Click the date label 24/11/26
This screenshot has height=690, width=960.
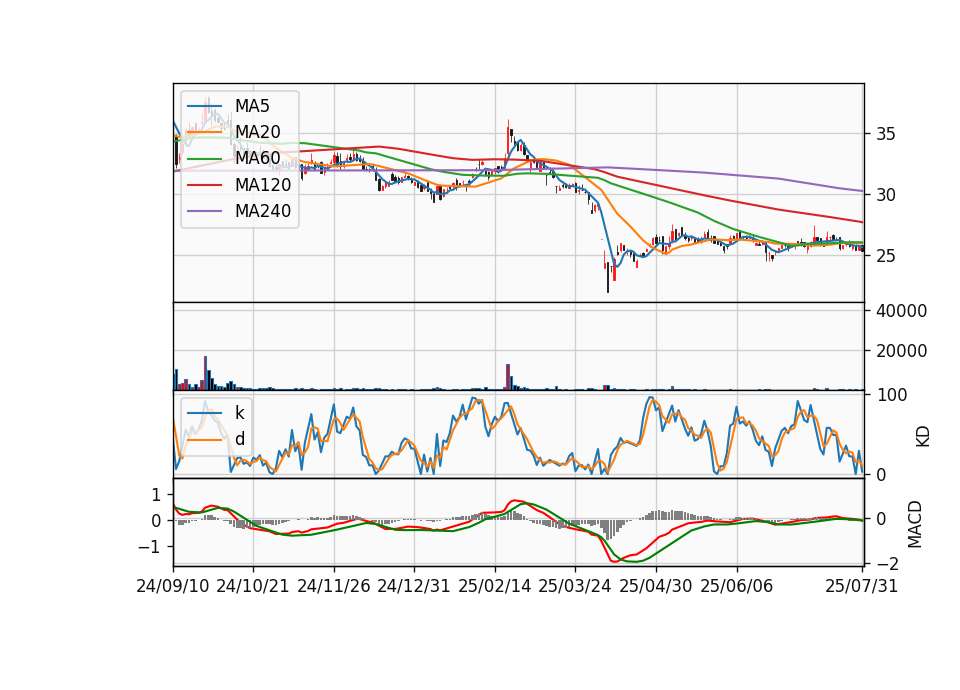tap(334, 586)
